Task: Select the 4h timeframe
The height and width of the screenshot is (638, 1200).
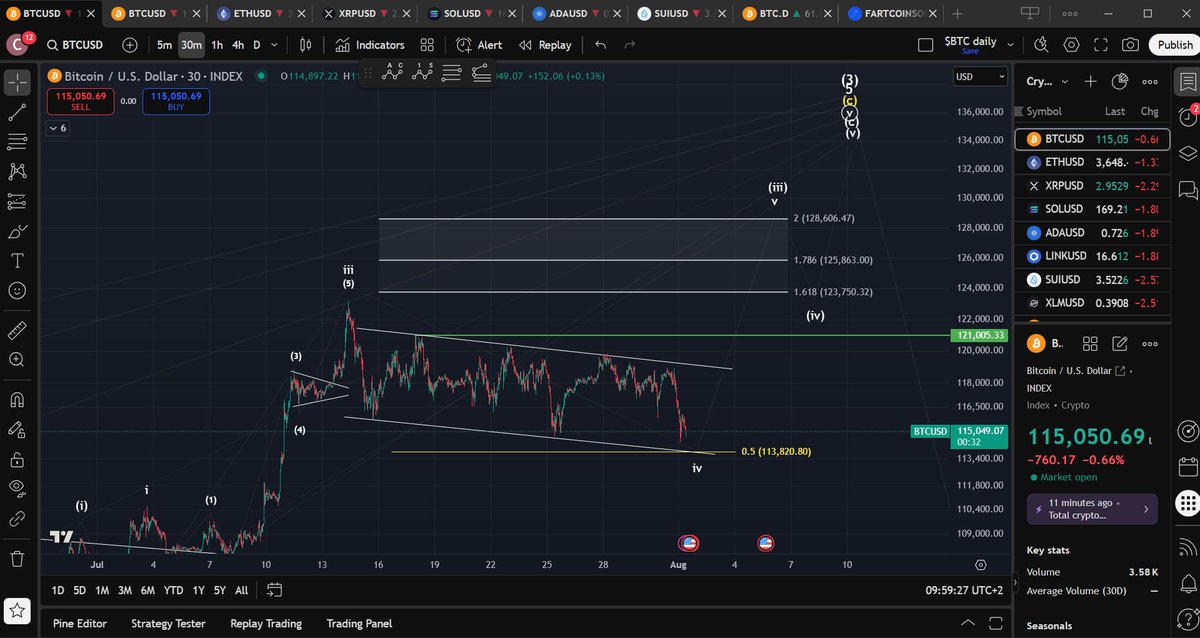Action: tap(238, 45)
